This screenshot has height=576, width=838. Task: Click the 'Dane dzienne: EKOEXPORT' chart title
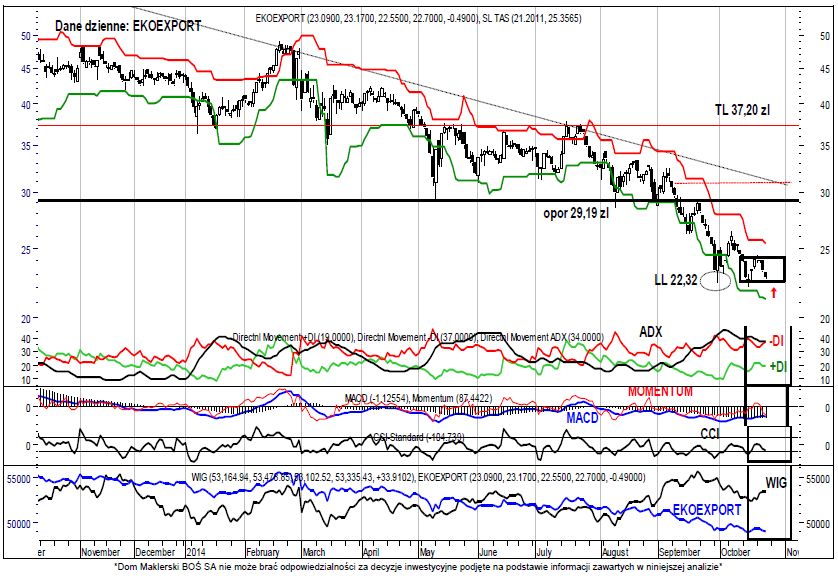point(128,26)
